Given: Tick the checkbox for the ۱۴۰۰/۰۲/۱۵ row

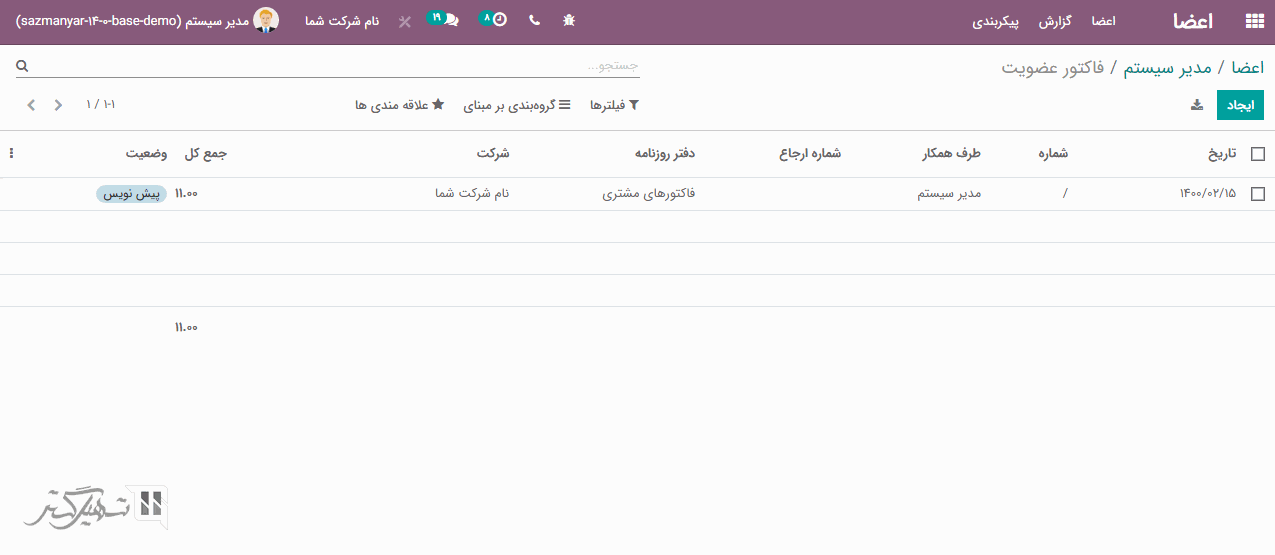Looking at the screenshot, I should tap(1257, 194).
